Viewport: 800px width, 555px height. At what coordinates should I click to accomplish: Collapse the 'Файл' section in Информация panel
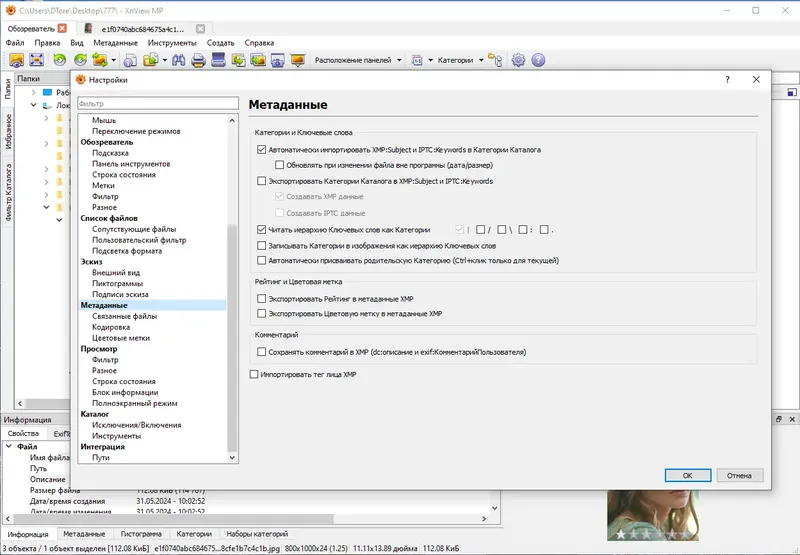pyautogui.click(x=9, y=446)
